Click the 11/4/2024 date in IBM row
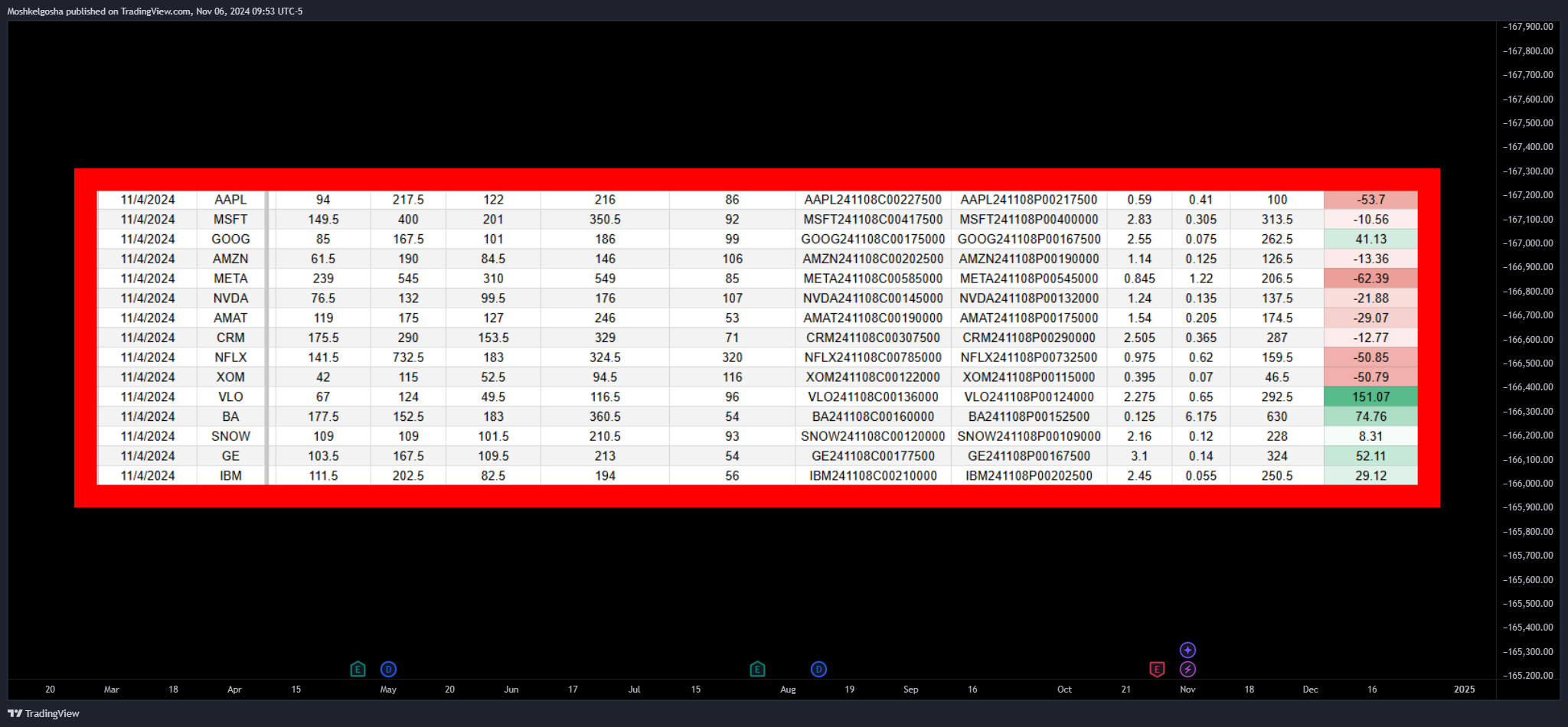1568x727 pixels. click(x=148, y=476)
